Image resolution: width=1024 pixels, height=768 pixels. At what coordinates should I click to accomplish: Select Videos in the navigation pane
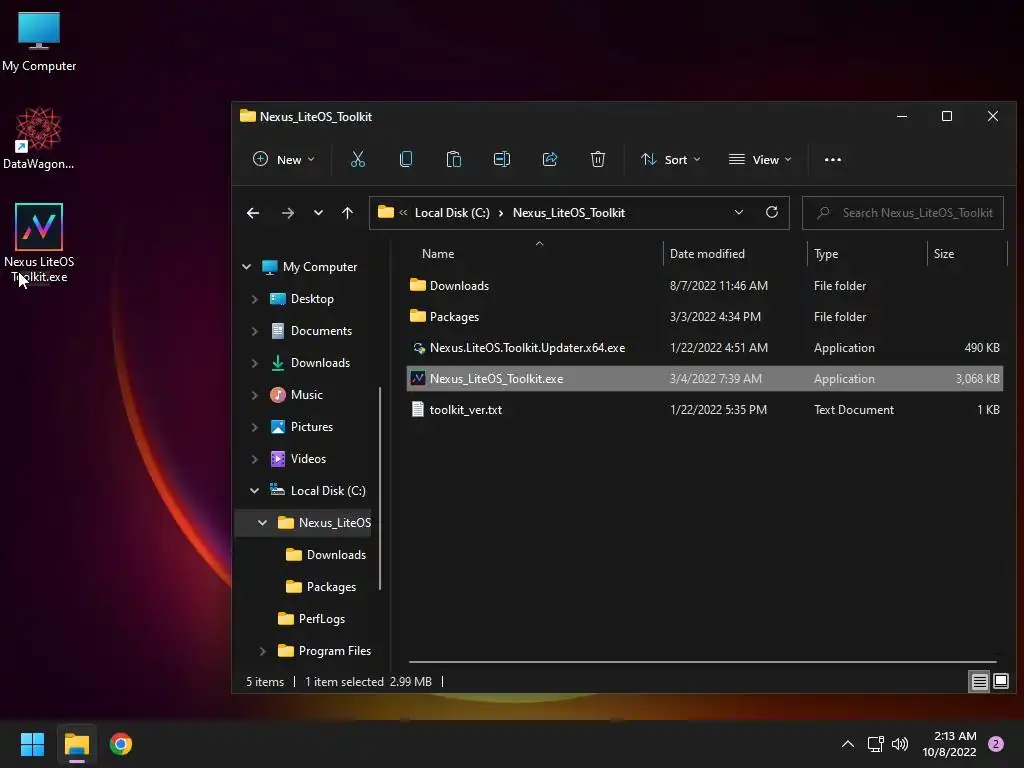pos(298,458)
